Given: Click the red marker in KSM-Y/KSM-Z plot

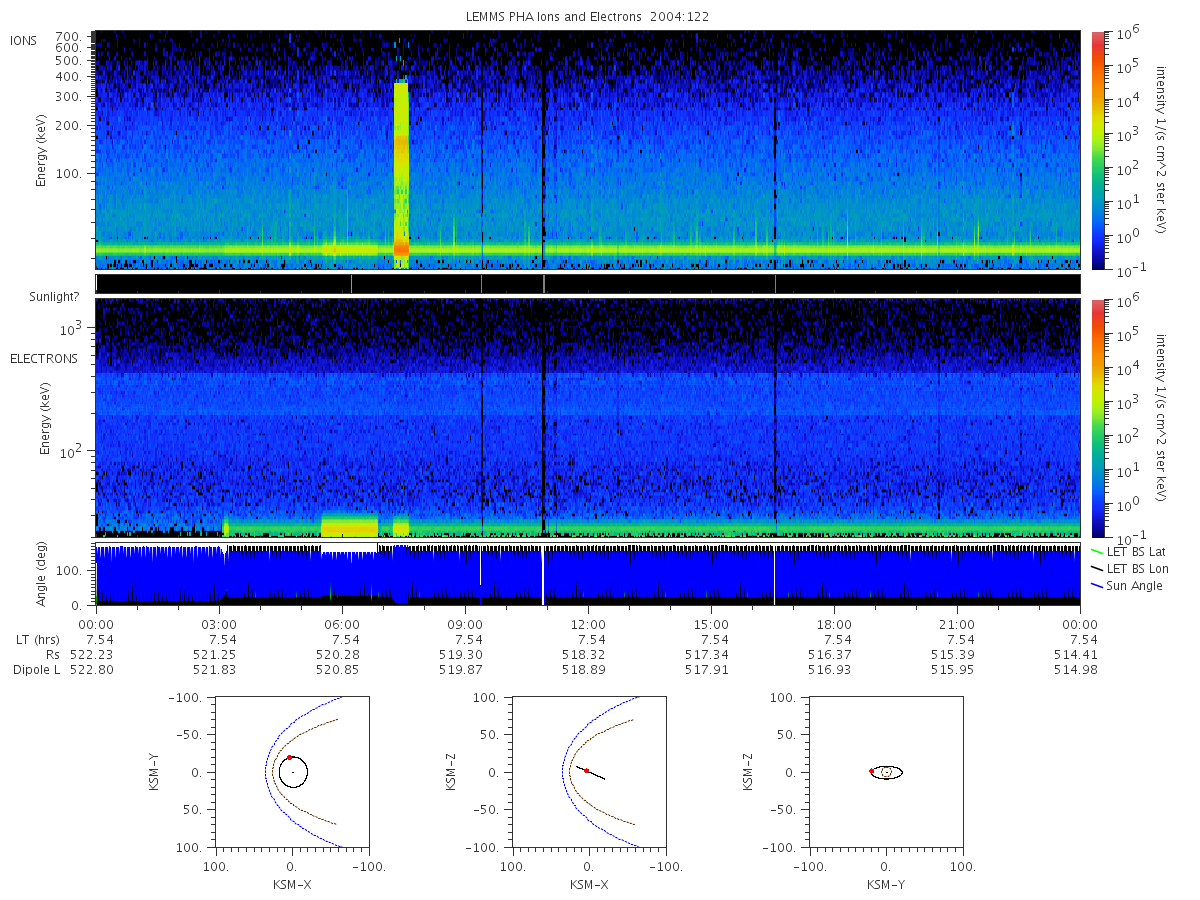Looking at the screenshot, I should 871,771.
